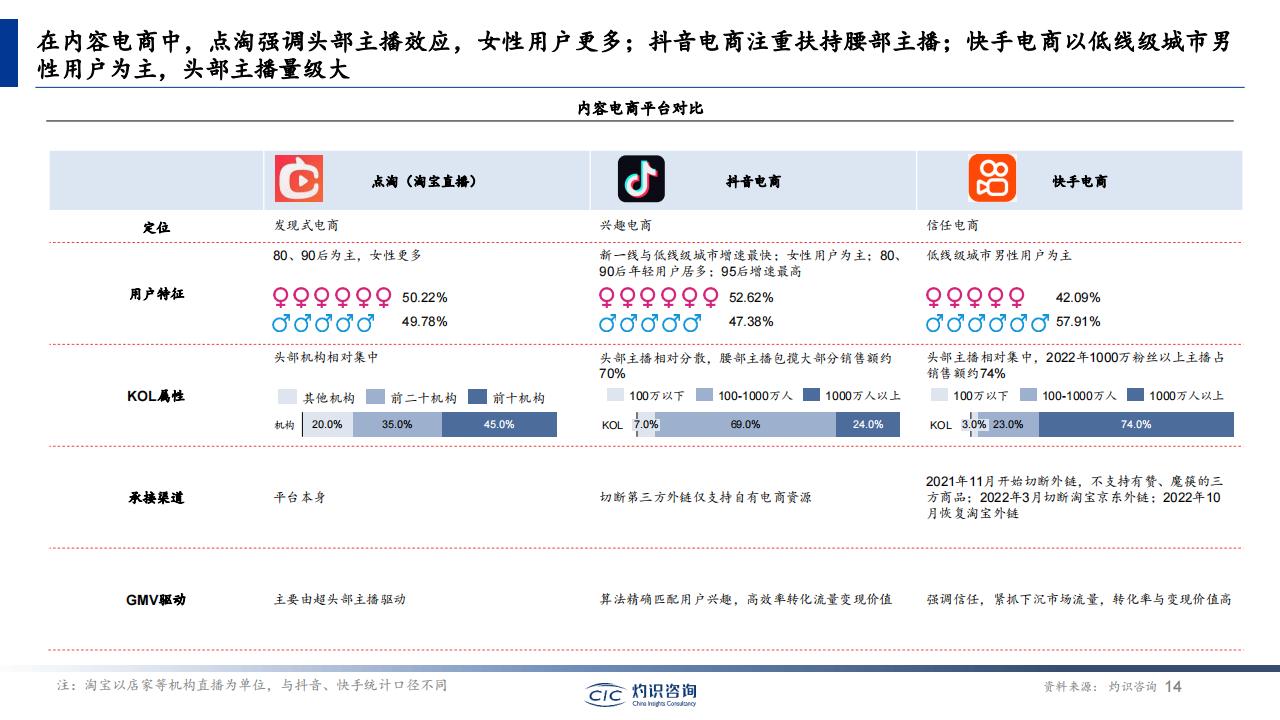Click the 机构 axis label of Taobao bar
1280x720 pixels.
point(285,425)
